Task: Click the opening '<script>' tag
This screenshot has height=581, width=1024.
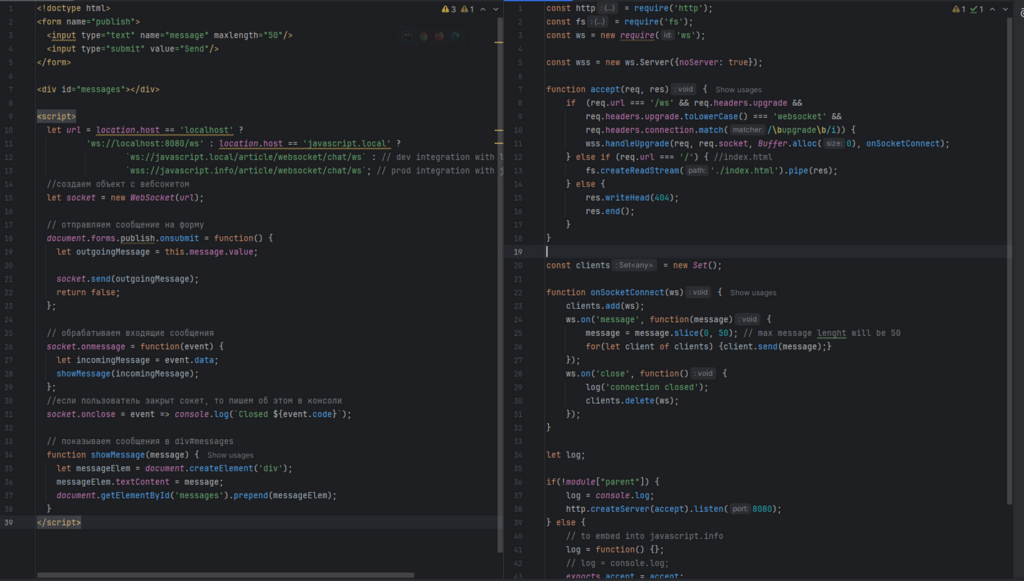Action: tap(56, 116)
